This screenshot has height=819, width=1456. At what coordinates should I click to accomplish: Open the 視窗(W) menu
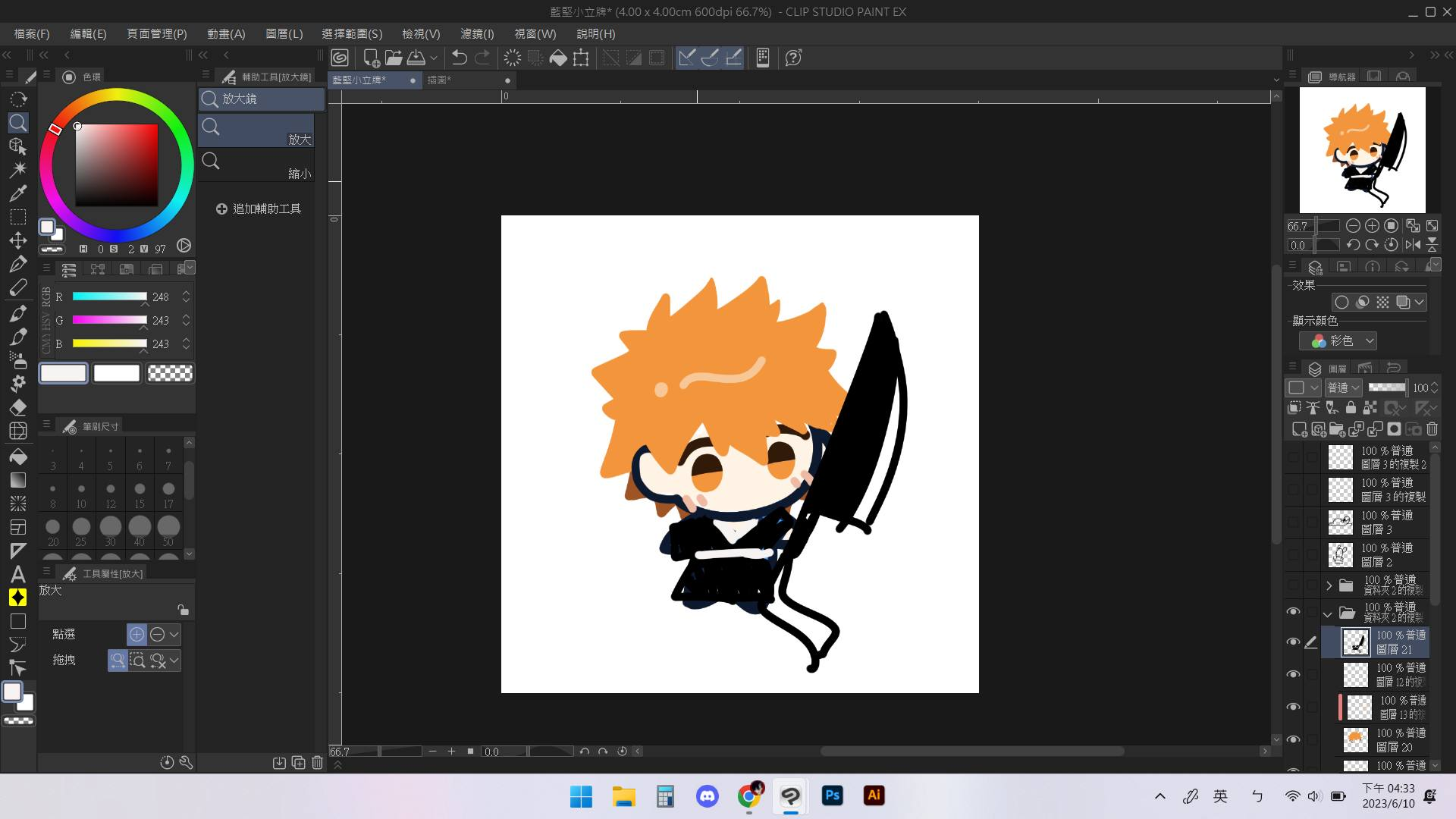(x=535, y=34)
